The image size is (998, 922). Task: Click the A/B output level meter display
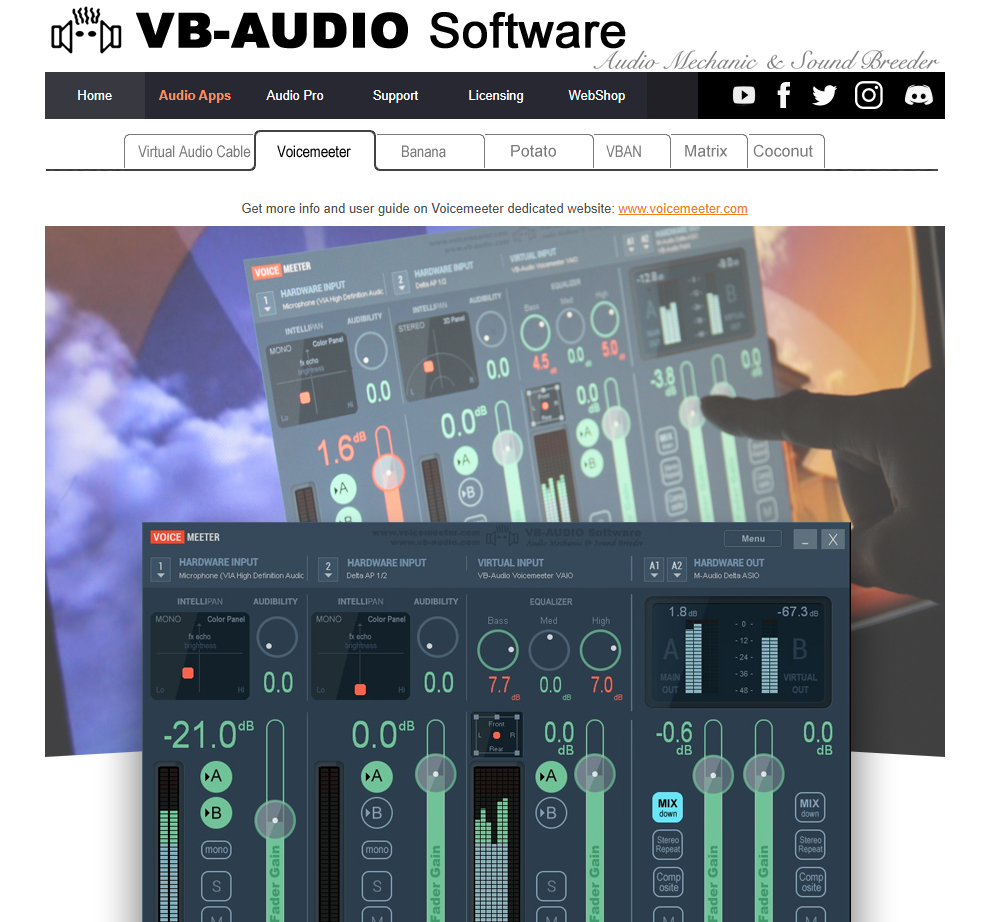pos(738,652)
